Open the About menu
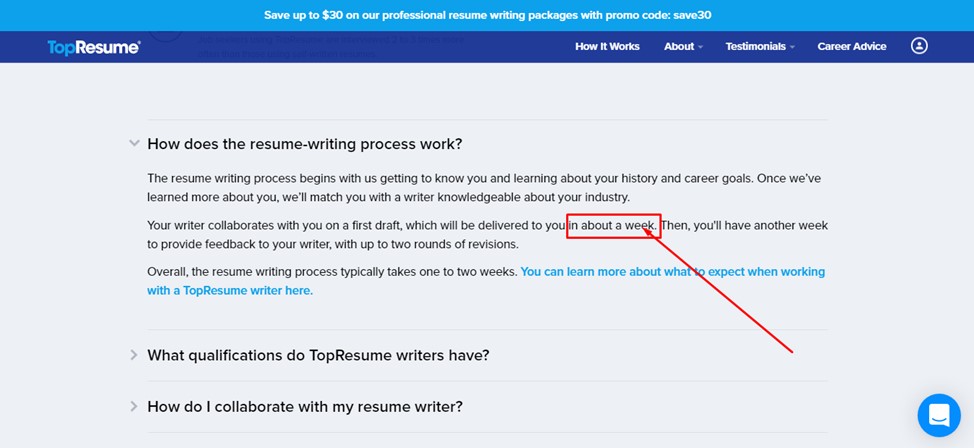The width and height of the screenshot is (974, 448). click(x=683, y=47)
